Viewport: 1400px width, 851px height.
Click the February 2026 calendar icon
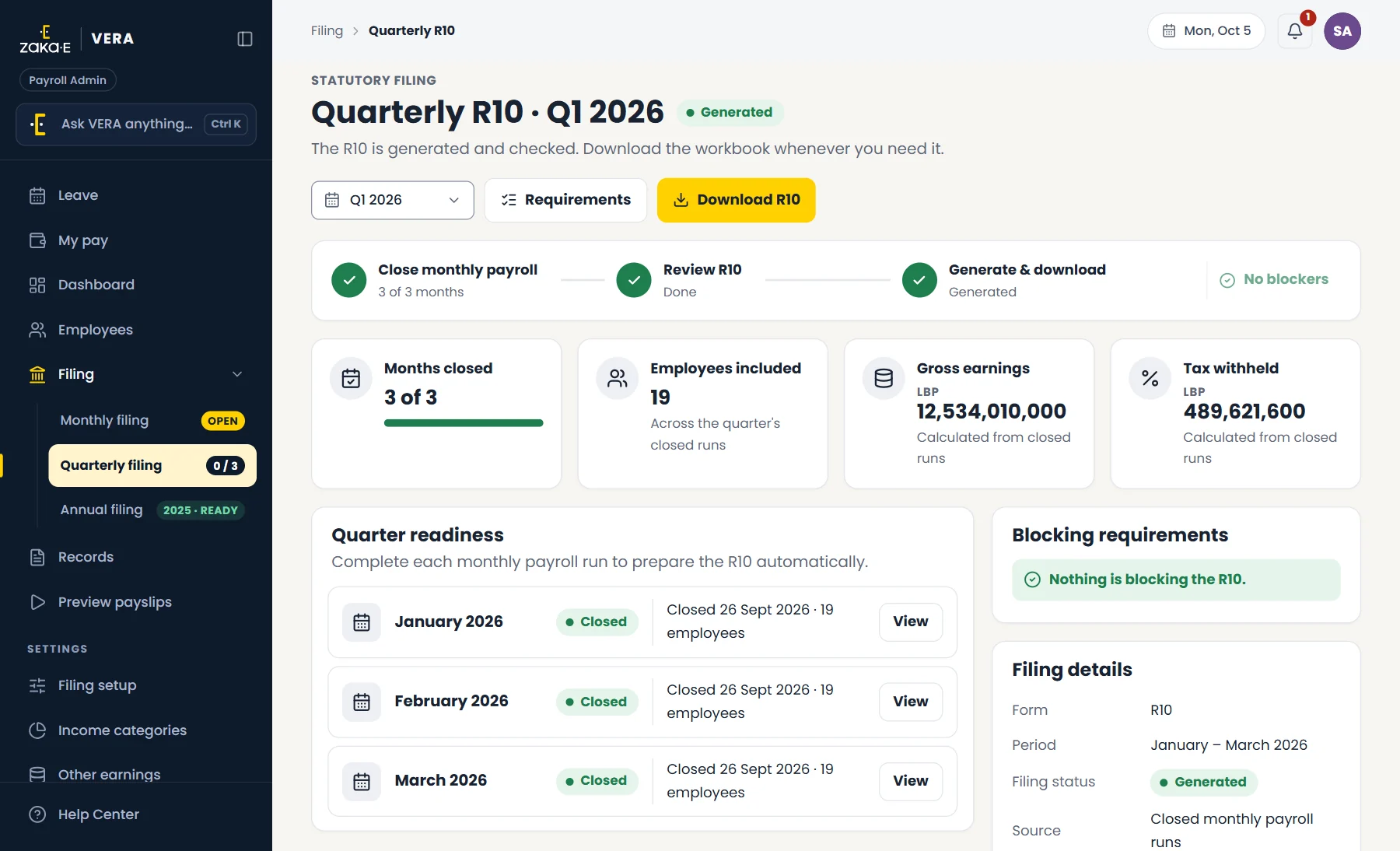pos(362,702)
